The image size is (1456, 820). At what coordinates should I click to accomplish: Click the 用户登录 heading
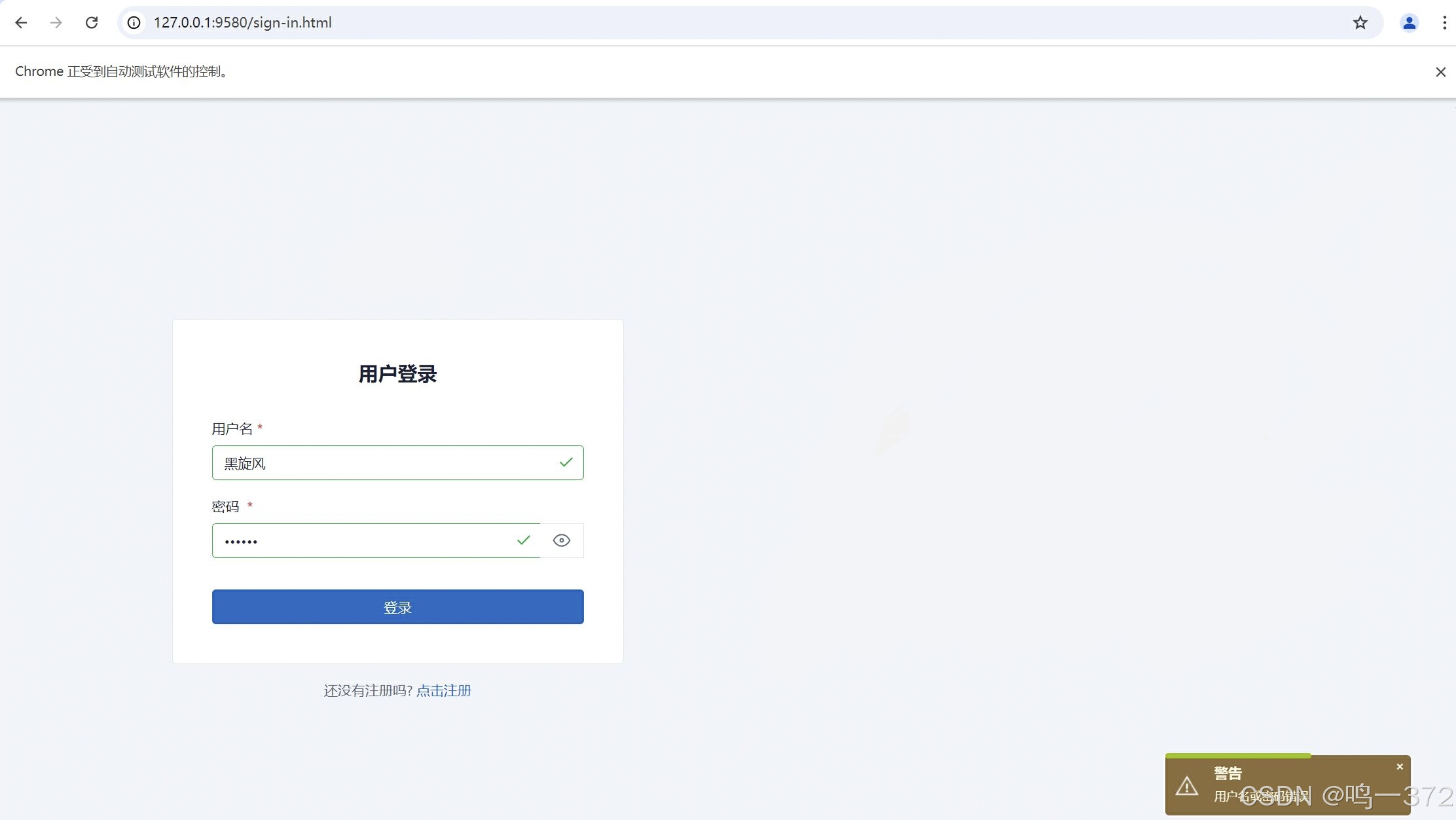[397, 374]
